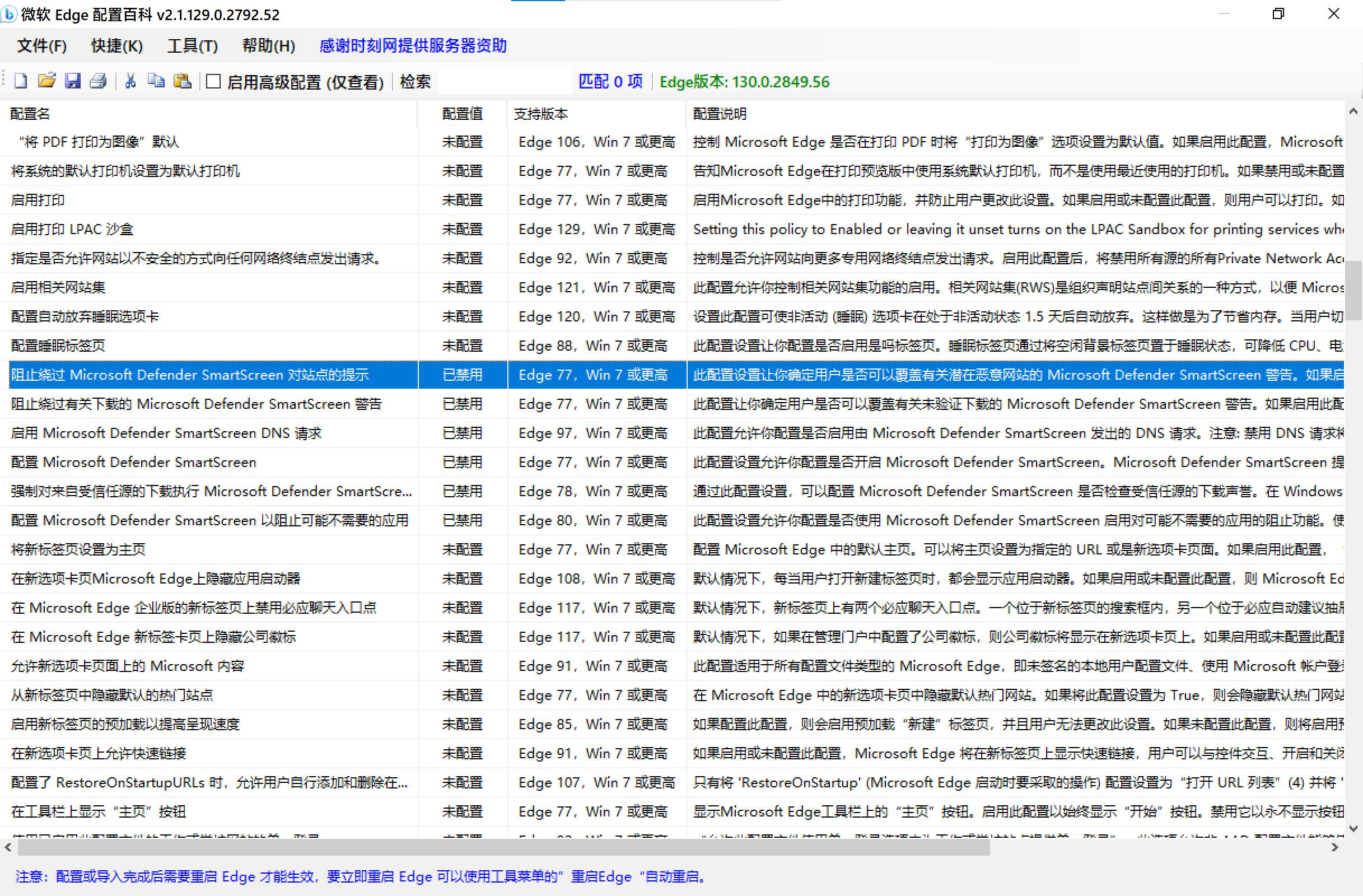Screen dimensions: 1363x896
Task: Select the 启用打印 row
Action: (672, 200)
